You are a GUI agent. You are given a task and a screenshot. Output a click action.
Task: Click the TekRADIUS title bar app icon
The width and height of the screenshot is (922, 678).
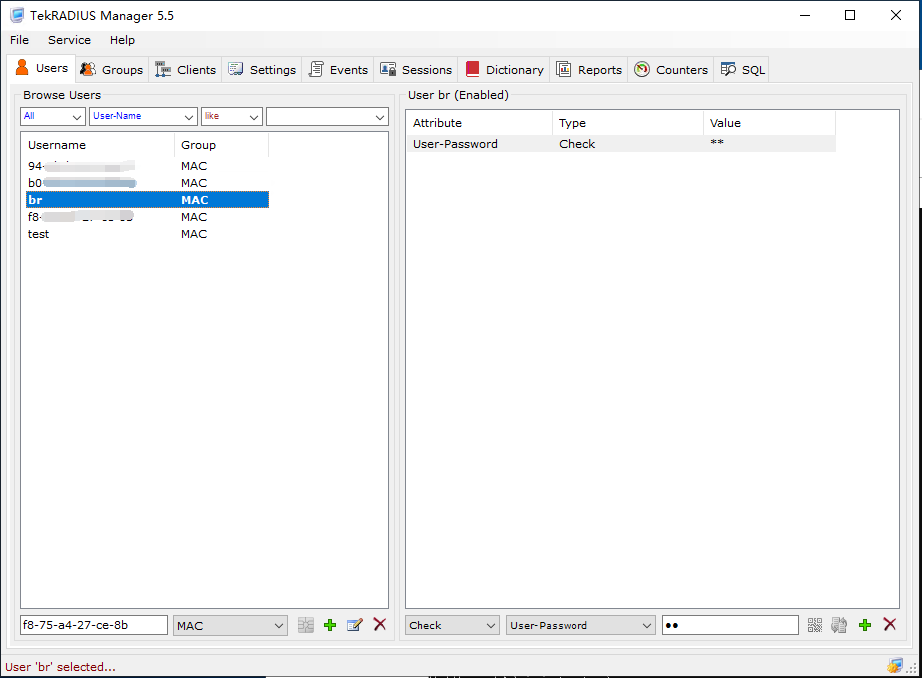click(17, 15)
